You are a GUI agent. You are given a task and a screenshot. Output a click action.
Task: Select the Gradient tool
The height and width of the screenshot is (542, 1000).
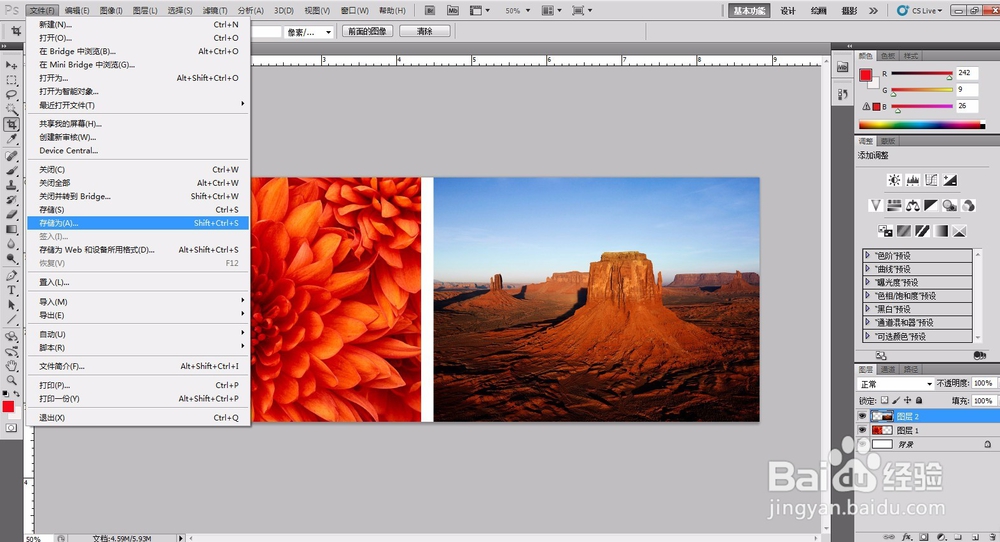tap(11, 229)
